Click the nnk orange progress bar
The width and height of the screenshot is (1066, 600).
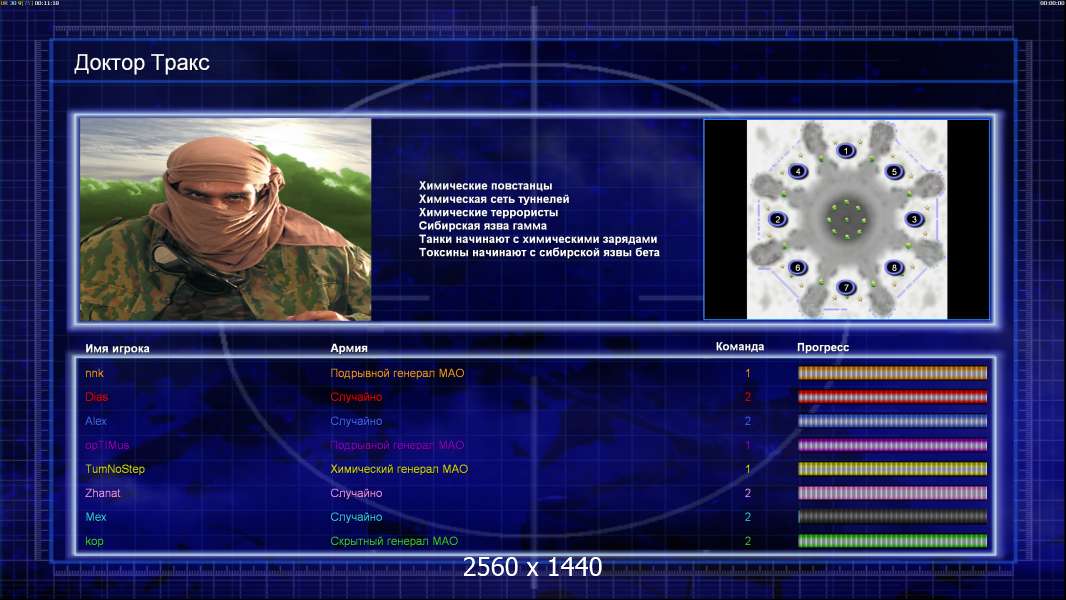[892, 373]
